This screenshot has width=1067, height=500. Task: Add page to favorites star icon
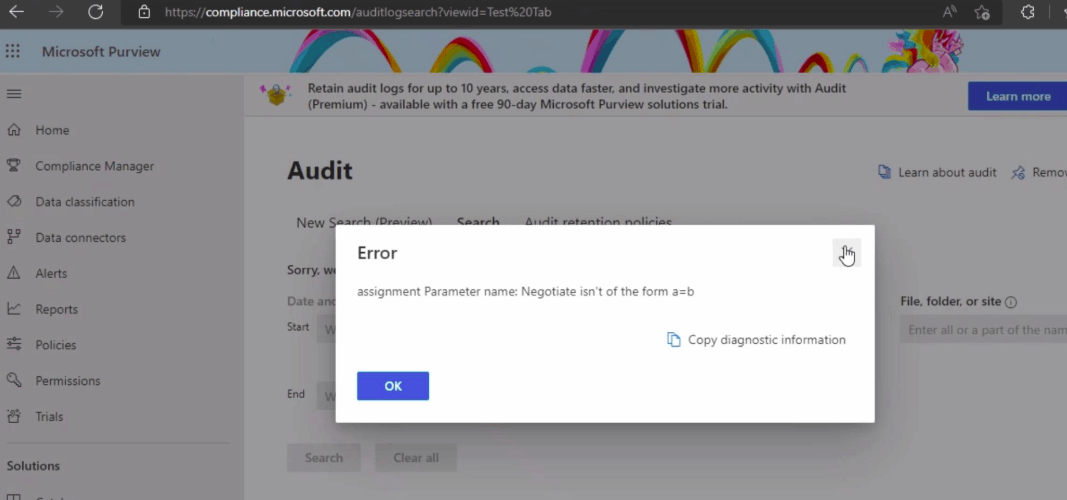pos(981,12)
